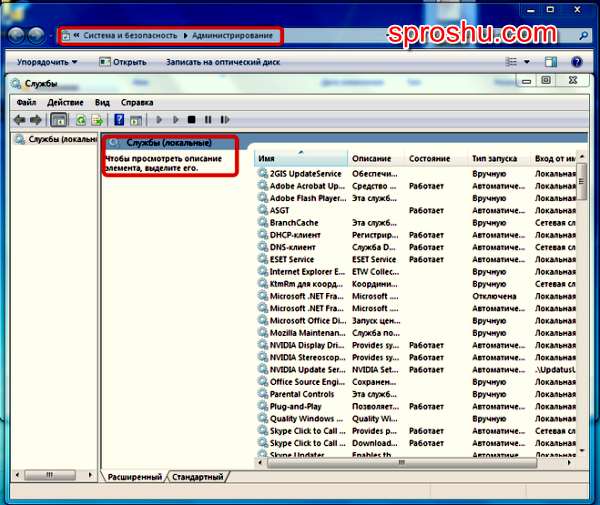The image size is (600, 505).
Task: Click the Refresh toolbar icon
Action: [x=80, y=120]
